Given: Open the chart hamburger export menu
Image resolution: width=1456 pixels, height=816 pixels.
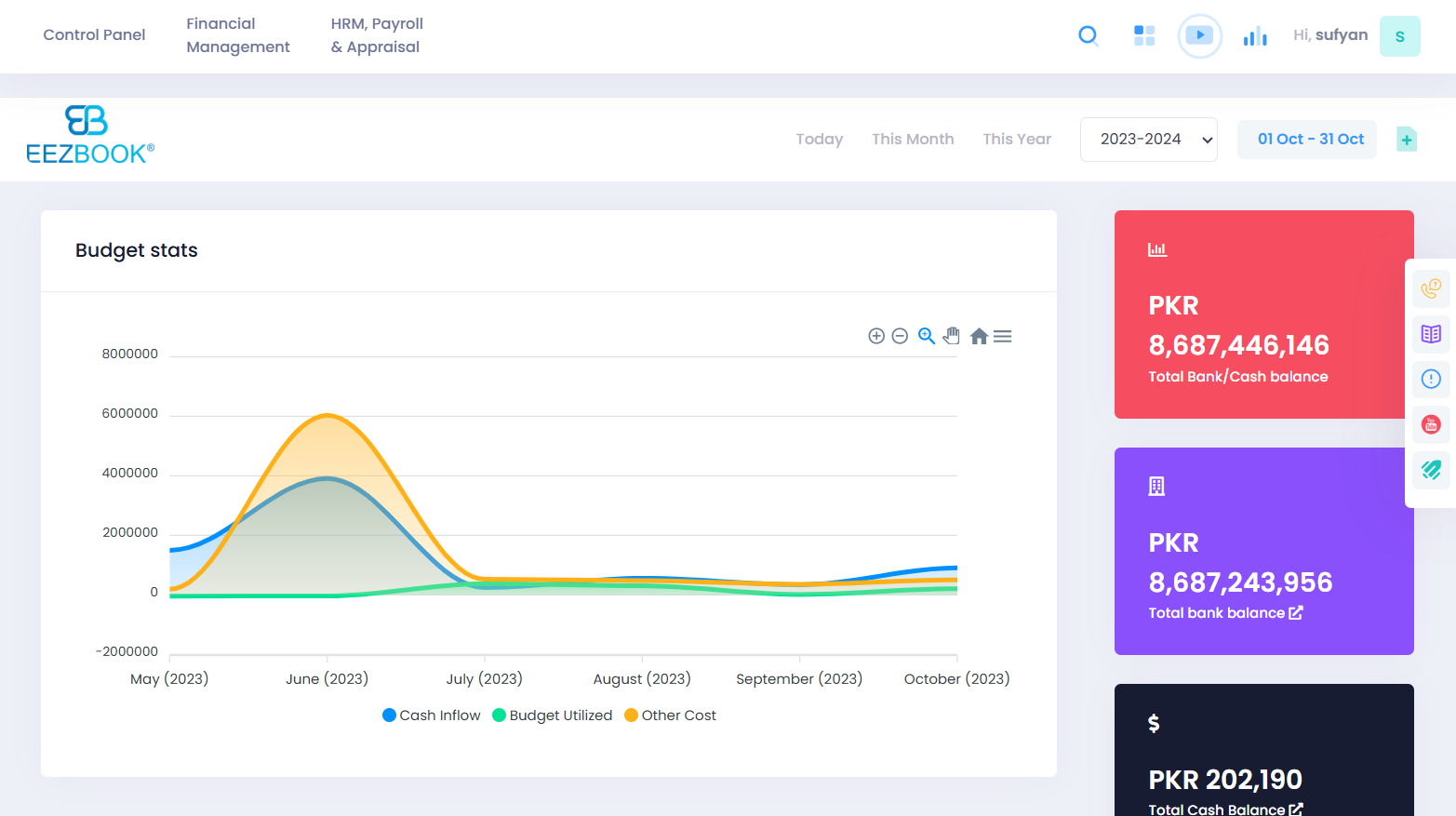Looking at the screenshot, I should pyautogui.click(x=1002, y=335).
